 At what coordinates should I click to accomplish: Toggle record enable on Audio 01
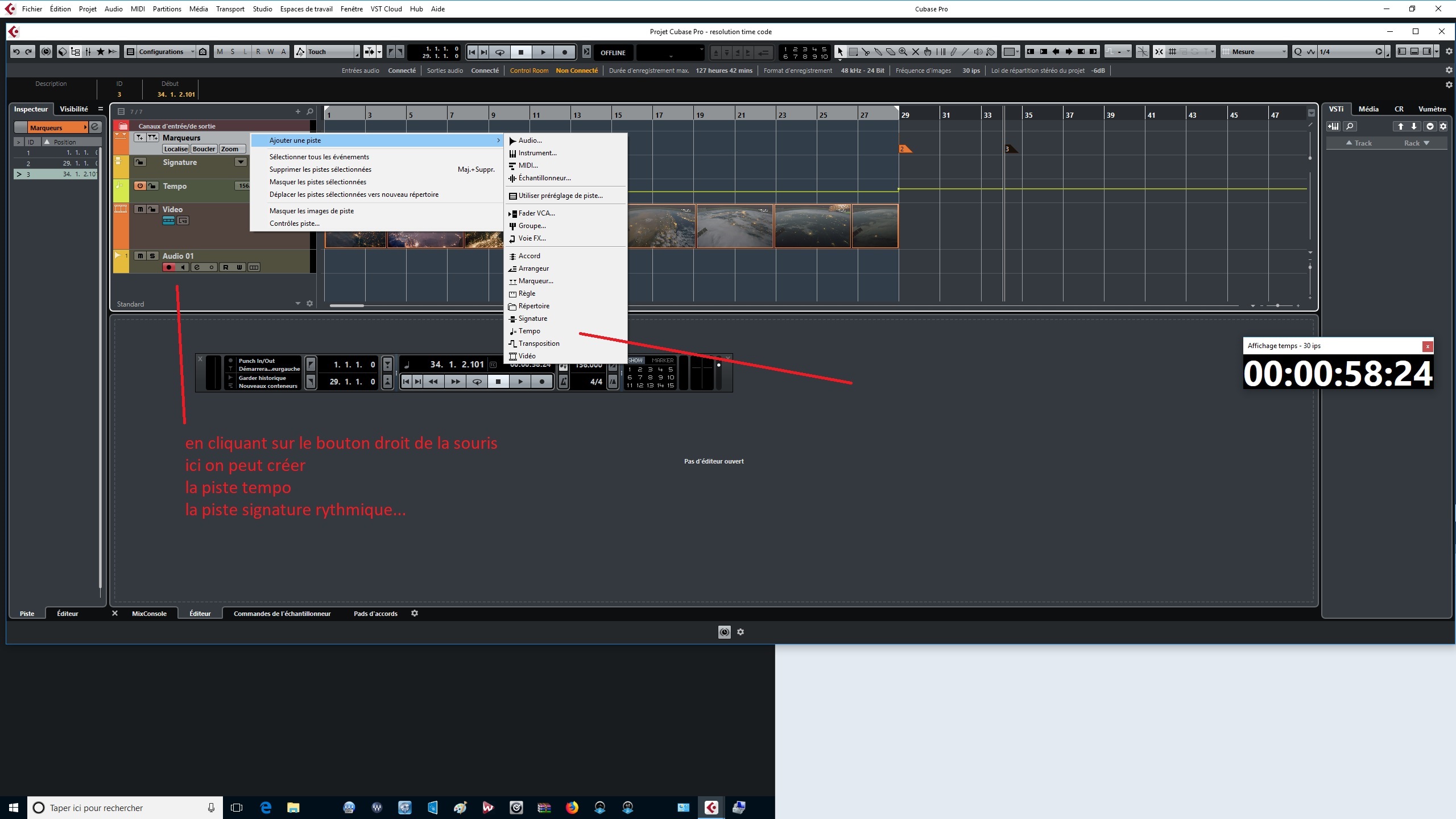(169, 267)
